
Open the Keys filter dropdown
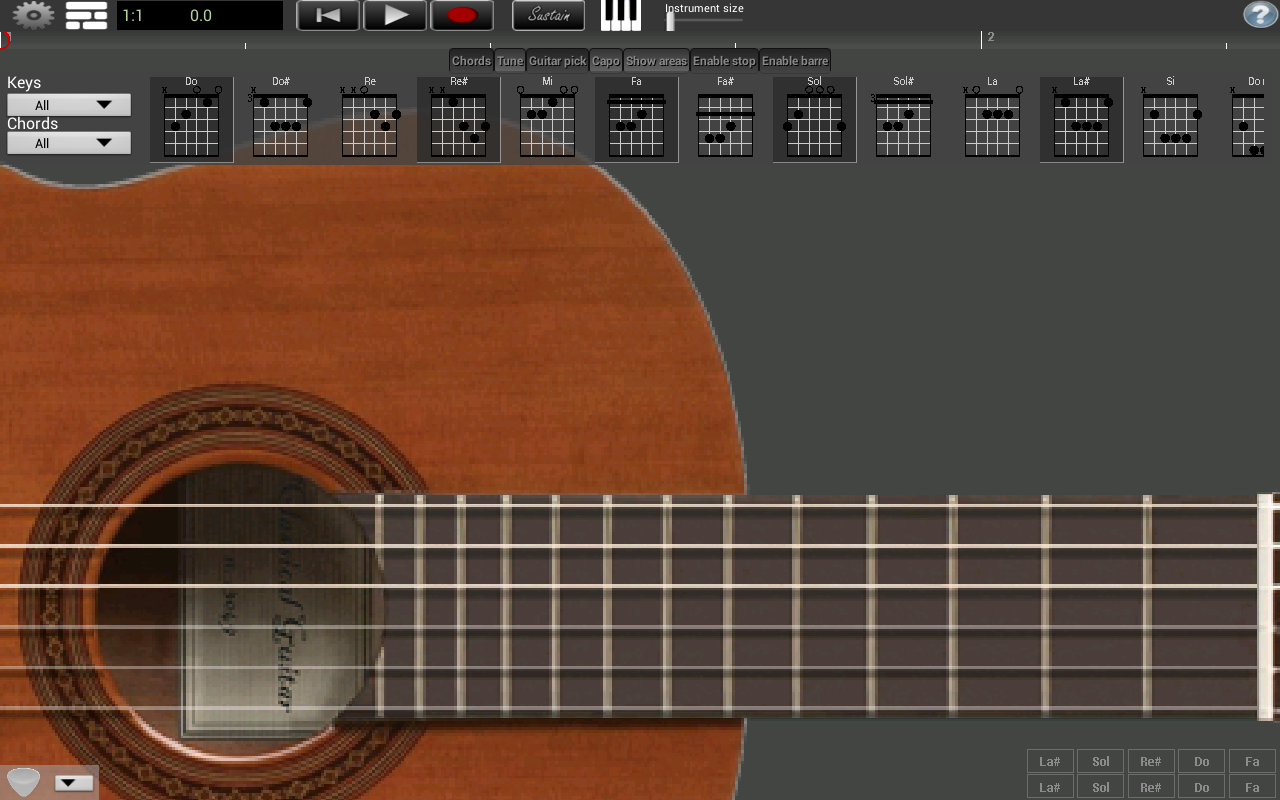[x=68, y=104]
